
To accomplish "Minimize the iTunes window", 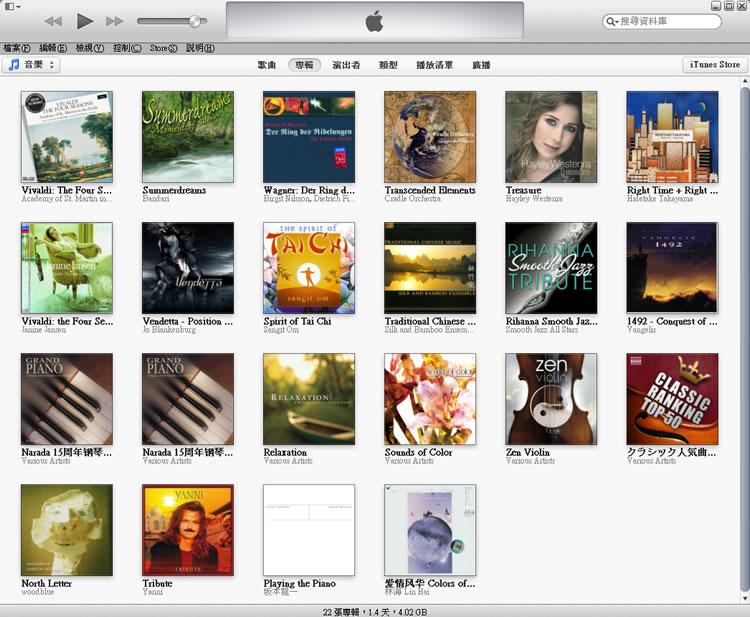I will point(716,6).
